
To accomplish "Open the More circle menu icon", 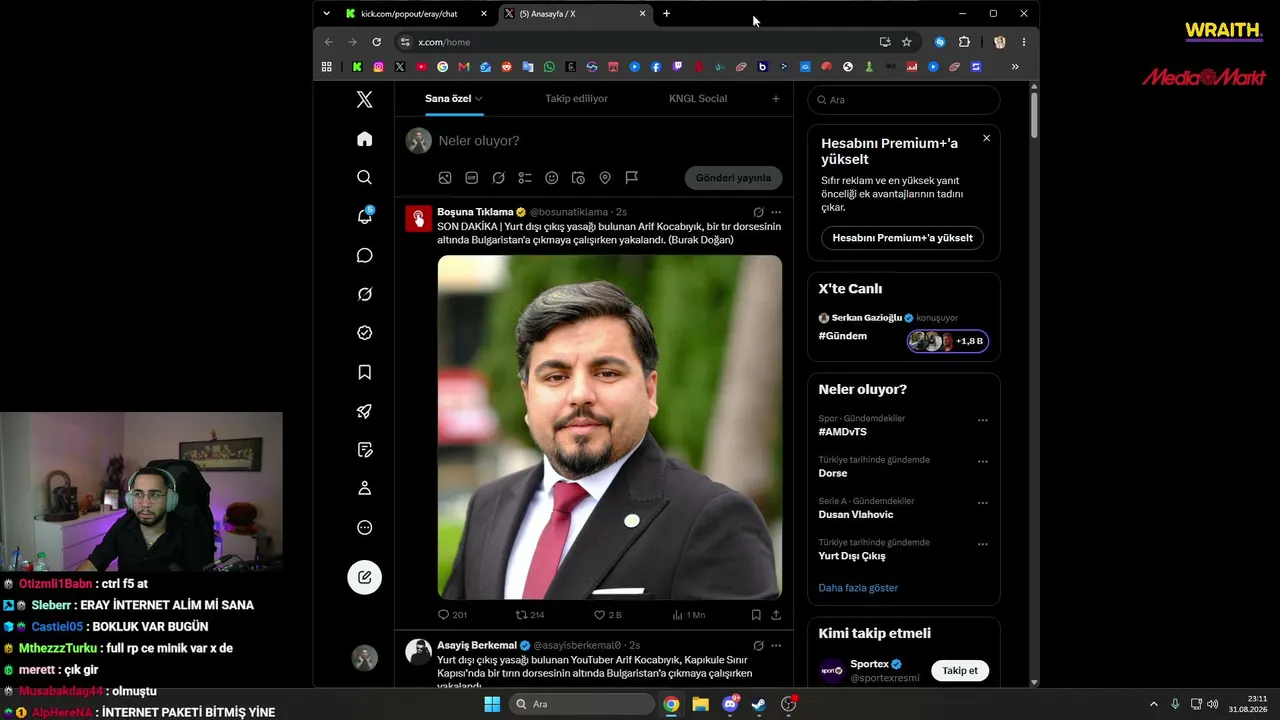I will pos(364,527).
